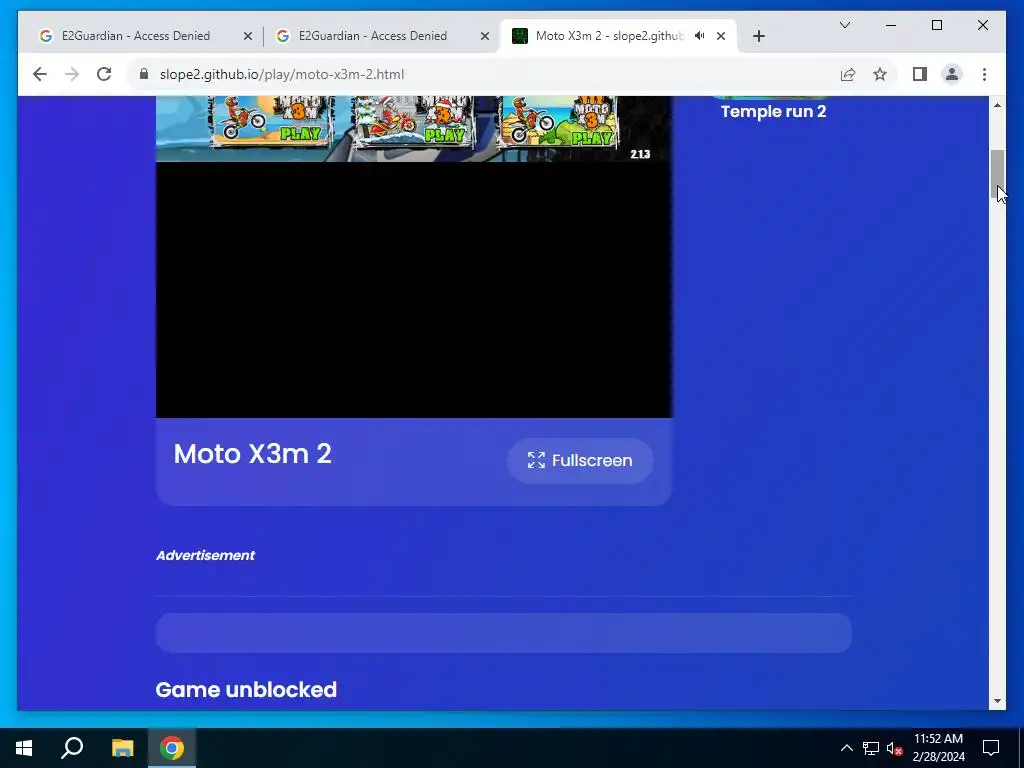This screenshot has width=1024, height=768.
Task: Click the address bar URL
Action: 281,74
